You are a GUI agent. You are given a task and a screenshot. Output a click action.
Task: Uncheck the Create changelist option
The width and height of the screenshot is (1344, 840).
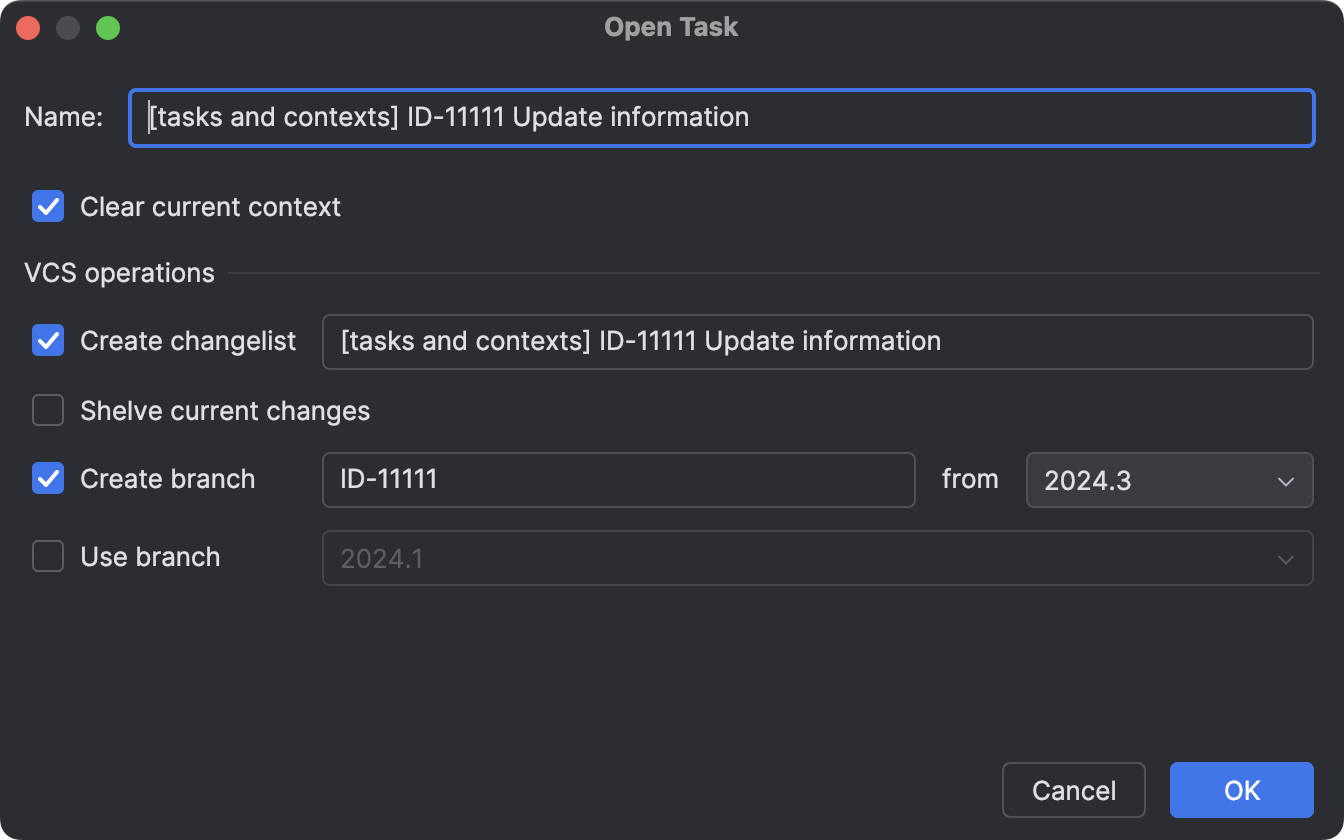(47, 341)
